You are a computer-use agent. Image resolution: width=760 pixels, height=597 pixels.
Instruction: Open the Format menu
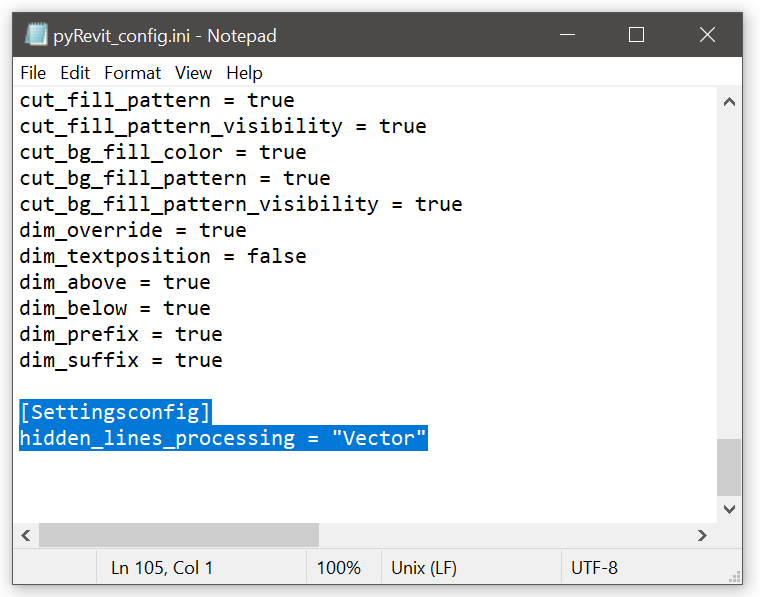pyautogui.click(x=132, y=73)
